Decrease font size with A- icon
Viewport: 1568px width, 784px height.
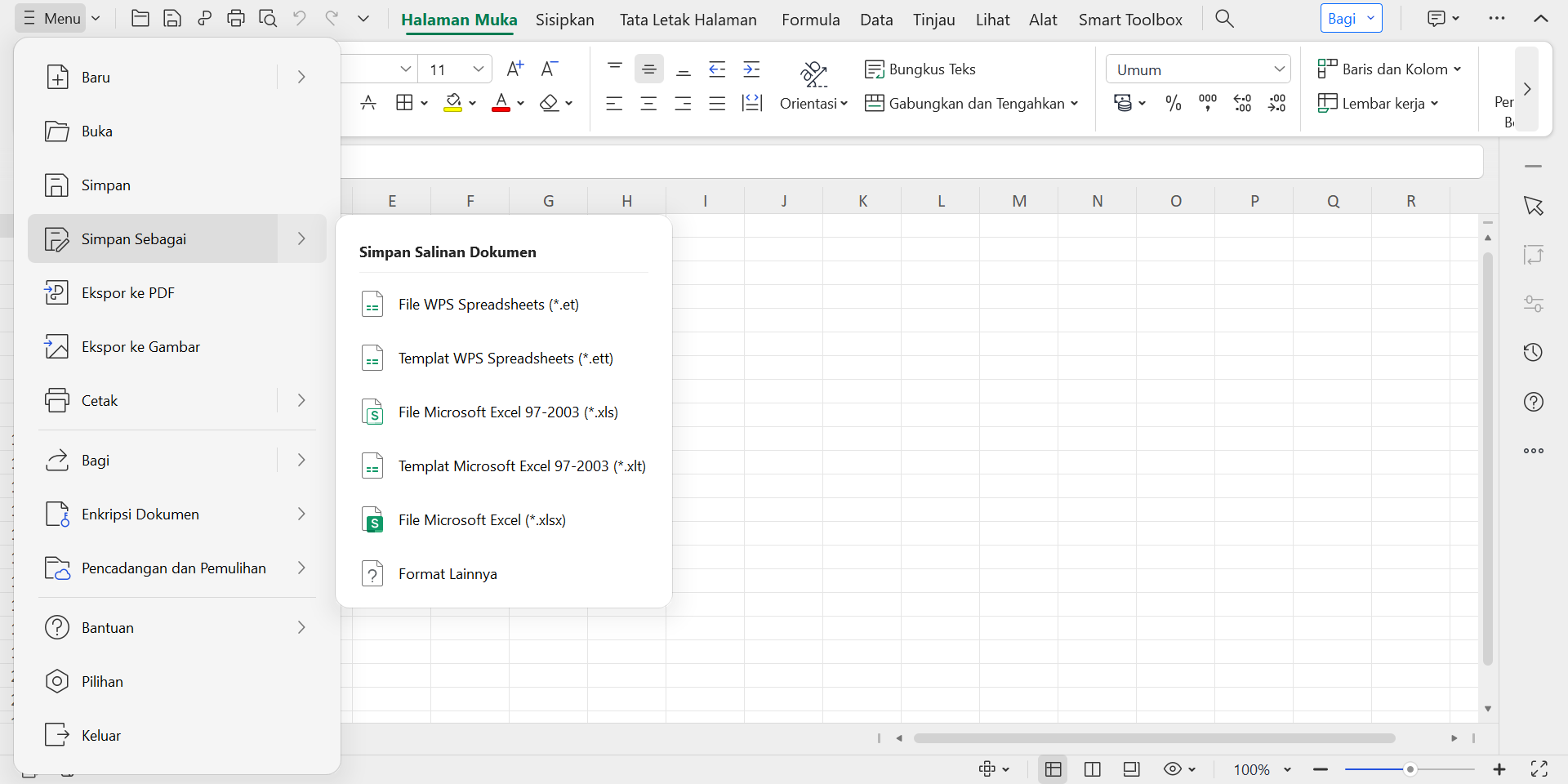coord(550,69)
